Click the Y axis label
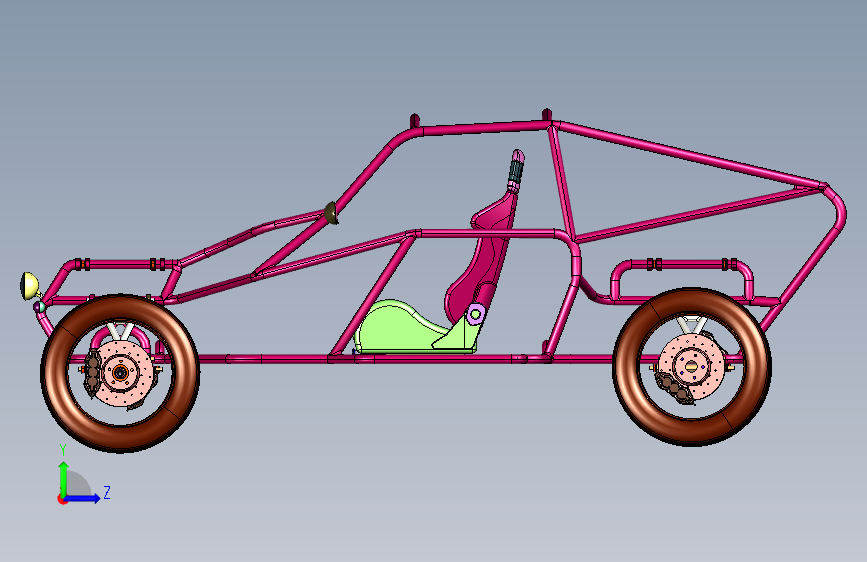 [63, 450]
